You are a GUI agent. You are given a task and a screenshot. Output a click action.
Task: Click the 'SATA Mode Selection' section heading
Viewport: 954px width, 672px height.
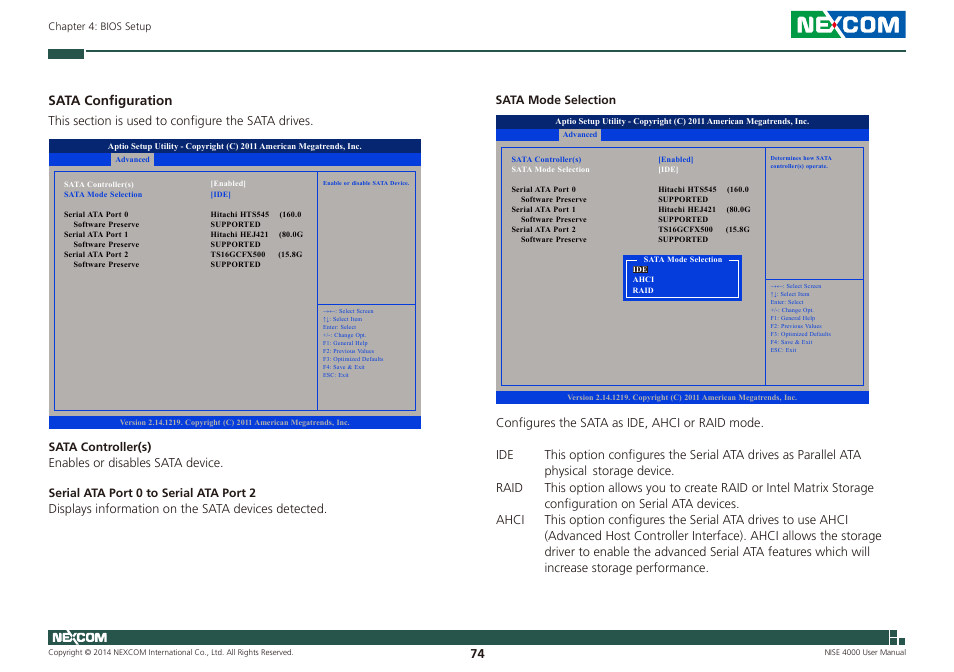(555, 100)
